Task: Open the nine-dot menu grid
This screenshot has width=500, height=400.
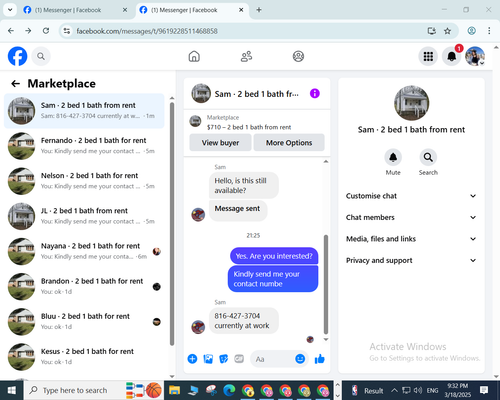Action: (x=428, y=56)
